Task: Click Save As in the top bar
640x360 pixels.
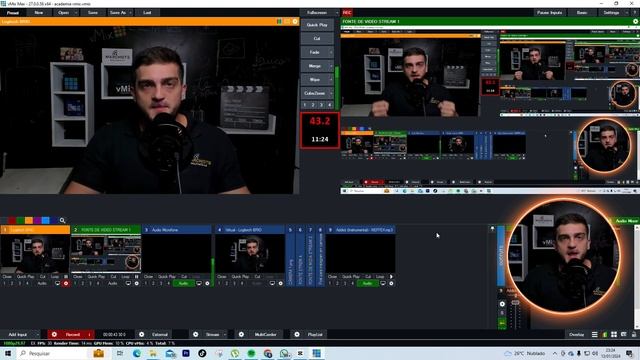Action: [x=118, y=13]
